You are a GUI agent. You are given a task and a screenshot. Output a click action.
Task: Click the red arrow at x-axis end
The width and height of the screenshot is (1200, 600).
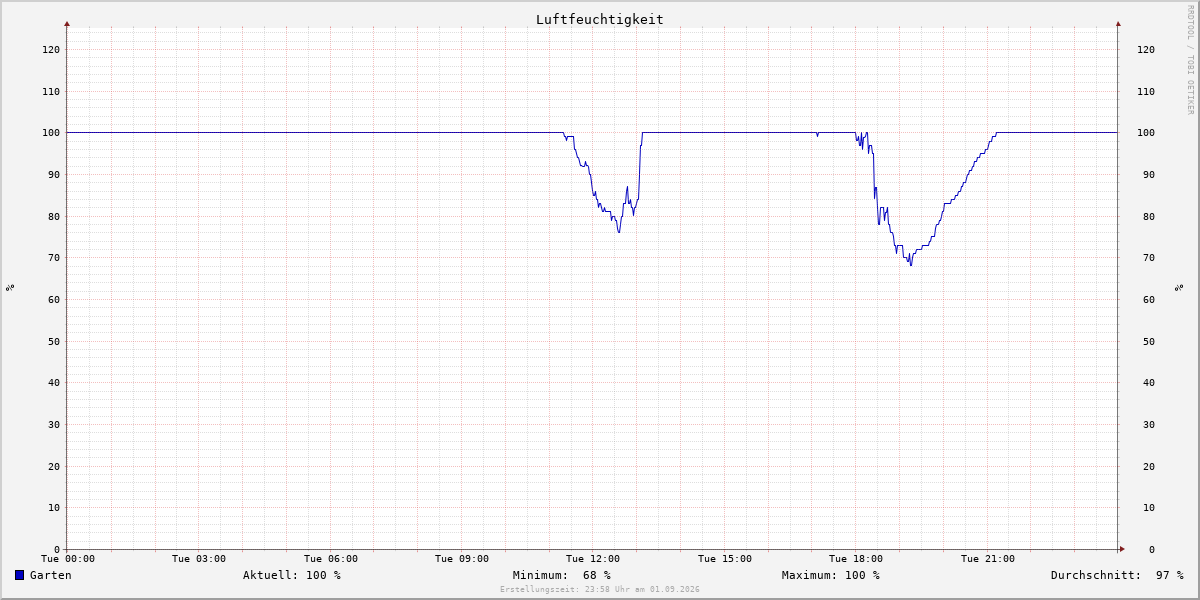pos(1122,548)
